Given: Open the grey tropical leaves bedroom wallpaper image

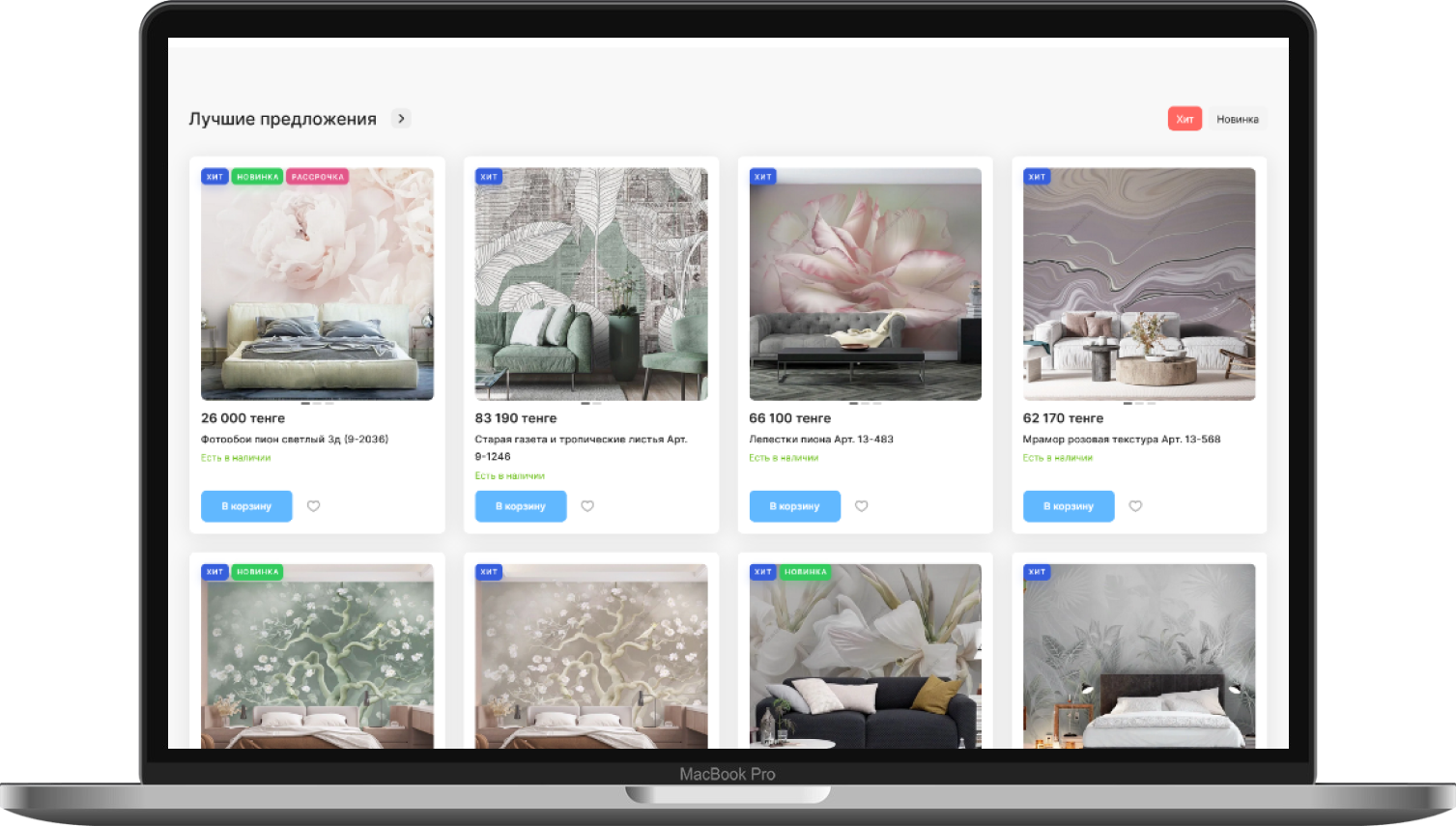Looking at the screenshot, I should pyautogui.click(x=1139, y=656).
